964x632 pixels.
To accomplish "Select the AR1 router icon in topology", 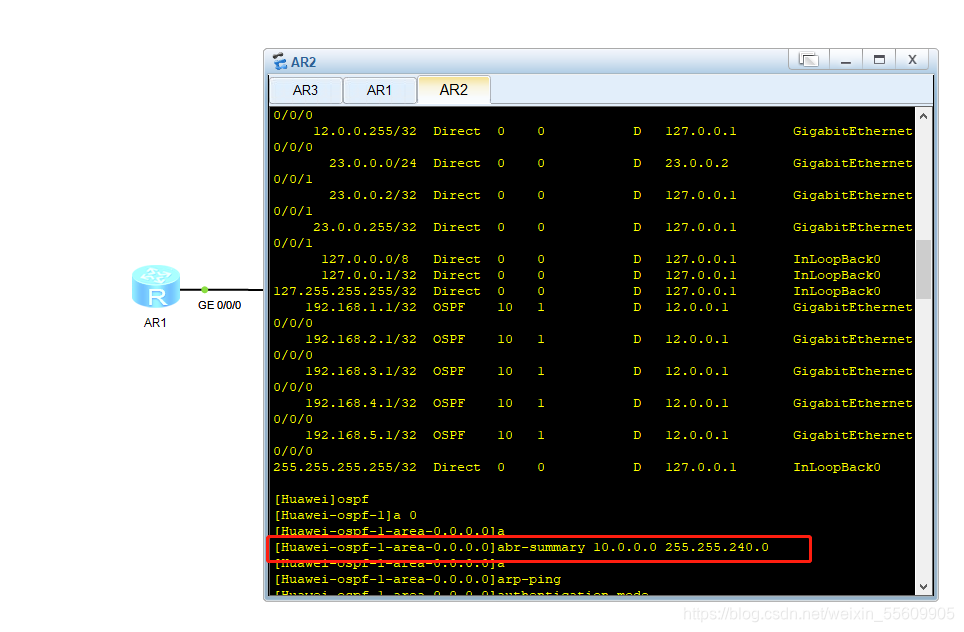I will coord(156,286).
